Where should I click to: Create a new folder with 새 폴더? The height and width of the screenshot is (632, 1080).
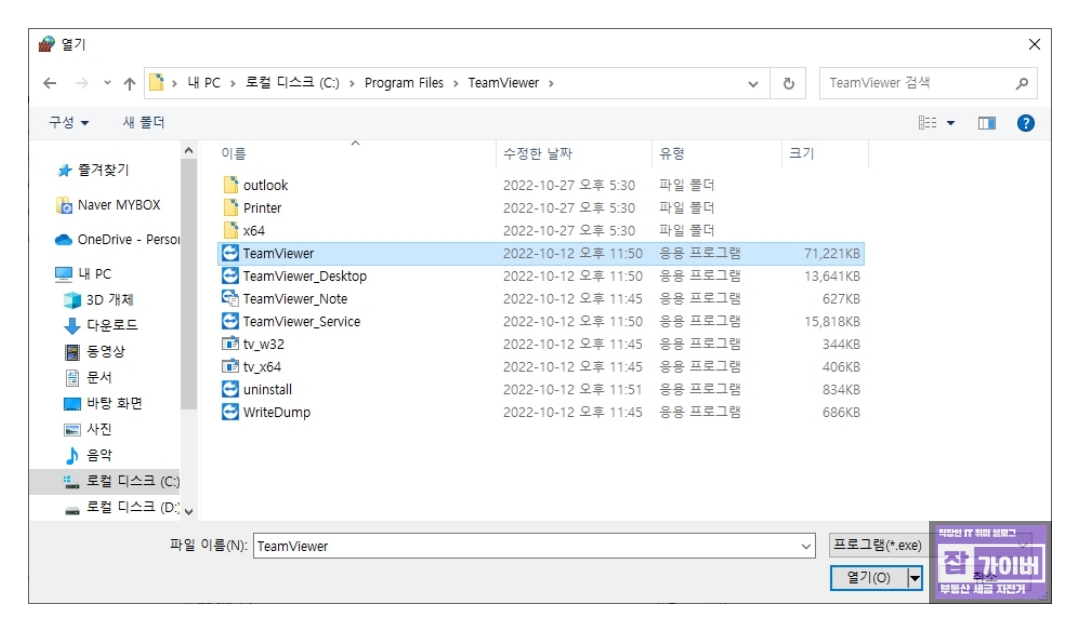tap(144, 123)
